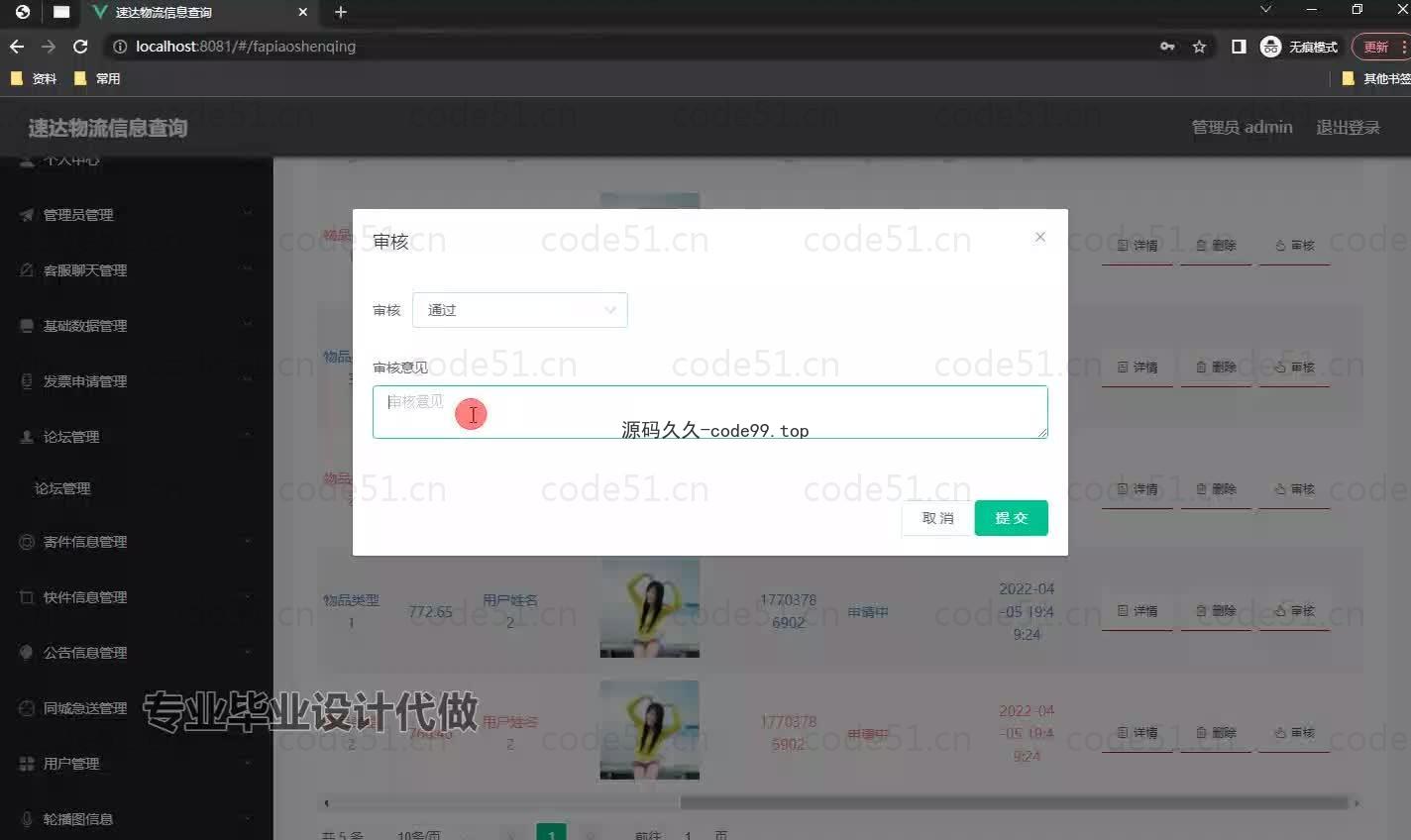
Task: Expand the 管理员管理 sidebar menu
Action: tap(137, 215)
